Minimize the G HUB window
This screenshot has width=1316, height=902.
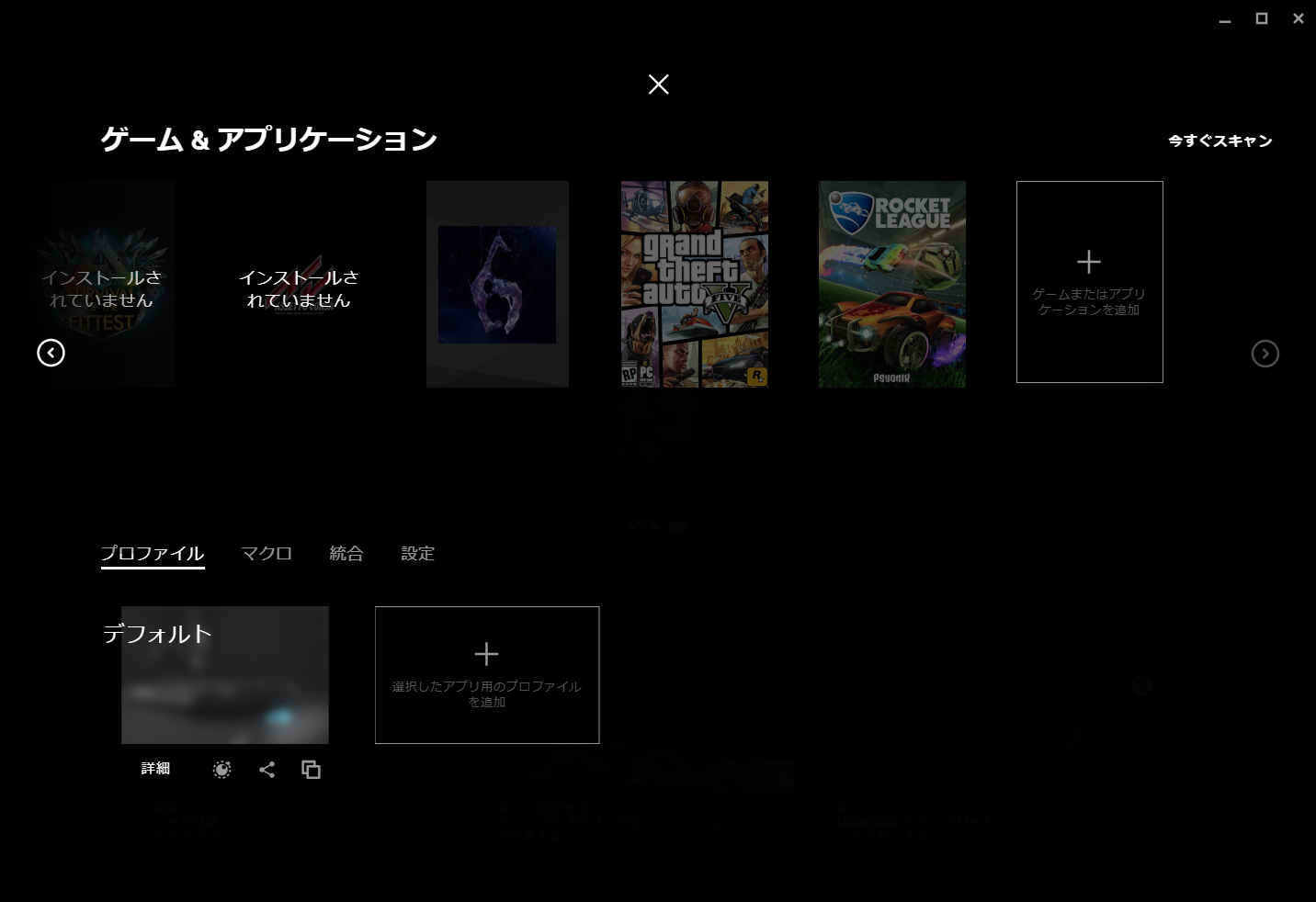[1225, 19]
